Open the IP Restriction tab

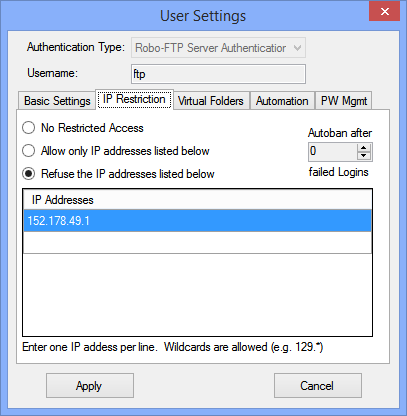[134, 99]
